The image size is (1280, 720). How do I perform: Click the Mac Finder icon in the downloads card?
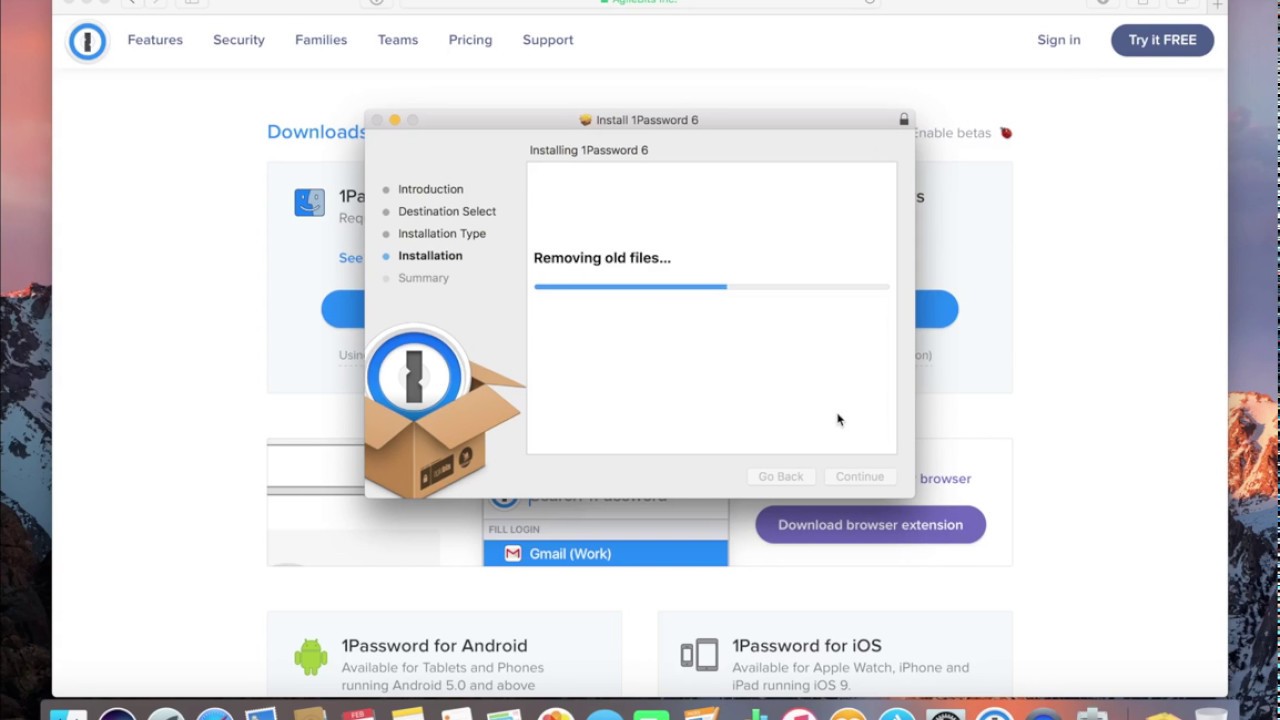pos(309,202)
